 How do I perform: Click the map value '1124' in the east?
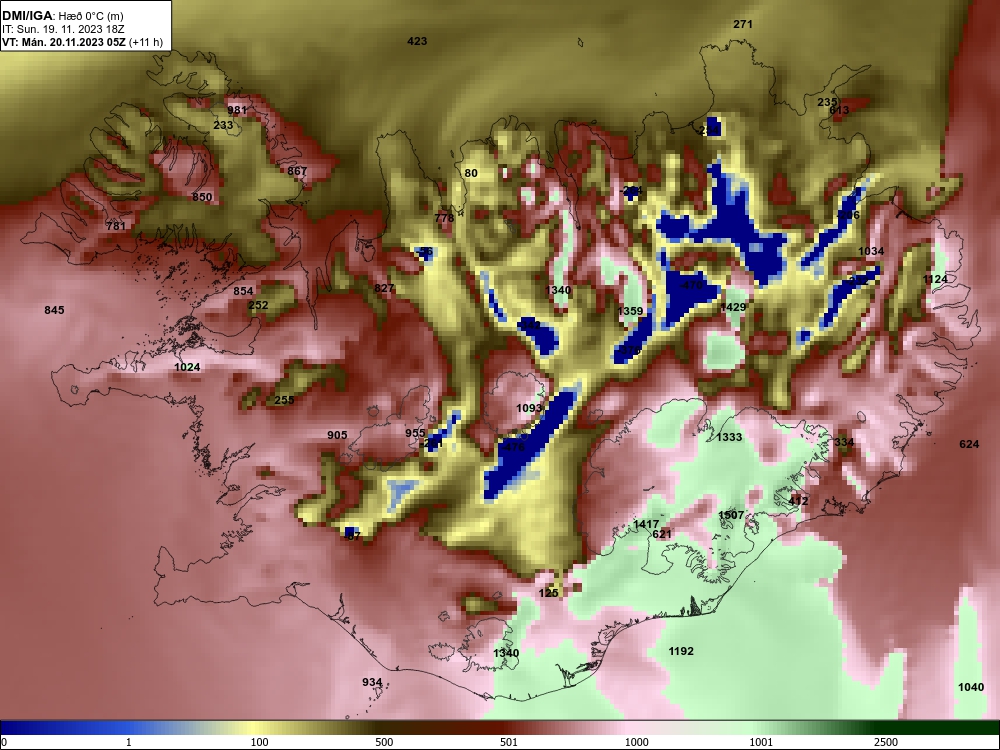pos(936,279)
